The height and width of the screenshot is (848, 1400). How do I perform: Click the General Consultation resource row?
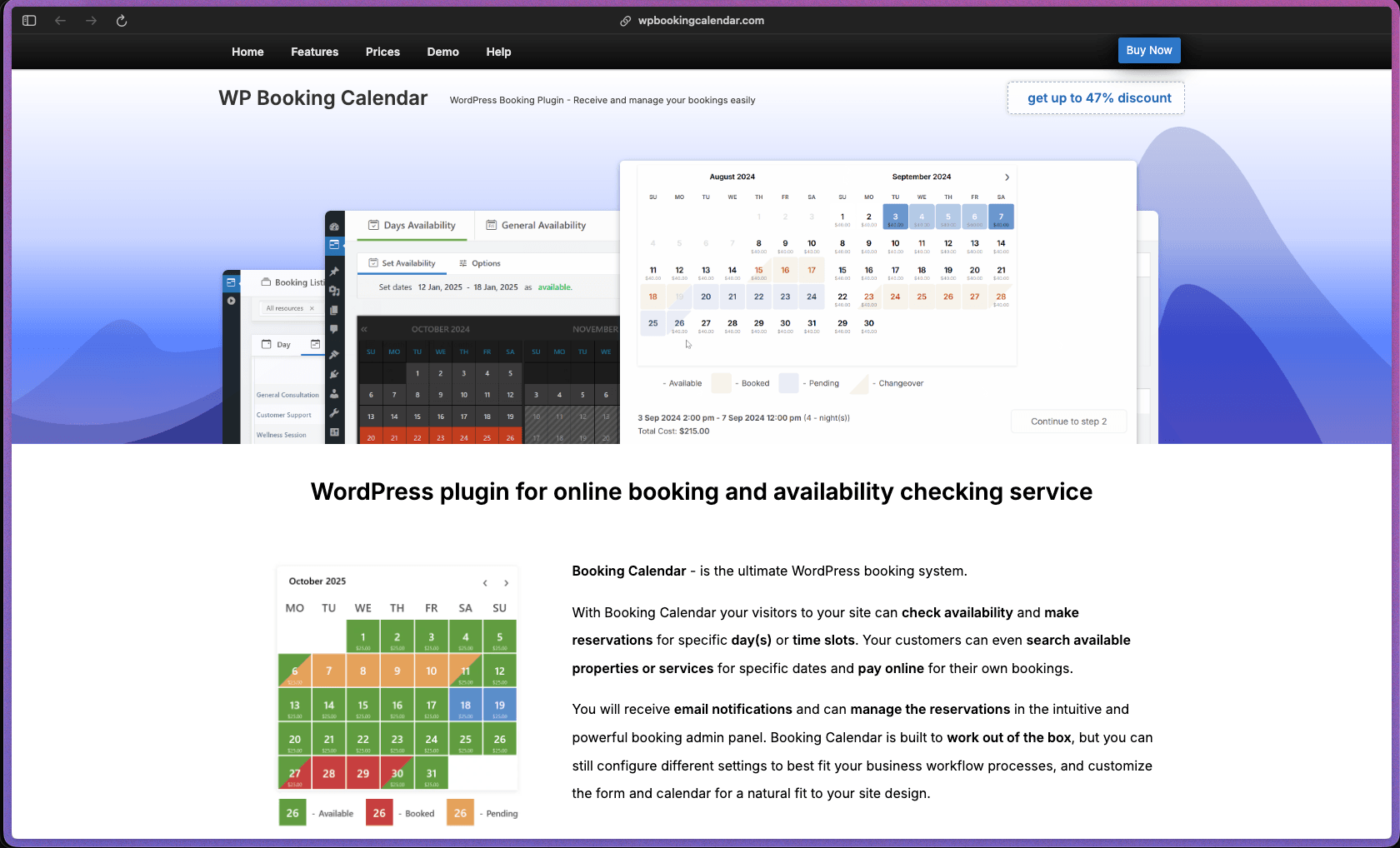tap(287, 395)
